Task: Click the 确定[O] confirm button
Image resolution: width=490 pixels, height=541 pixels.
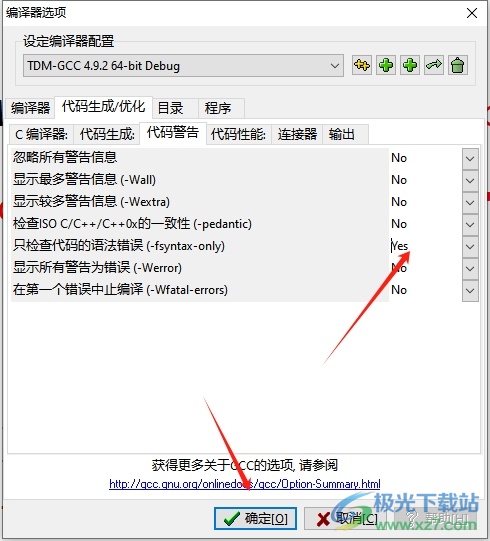Action: click(255, 518)
